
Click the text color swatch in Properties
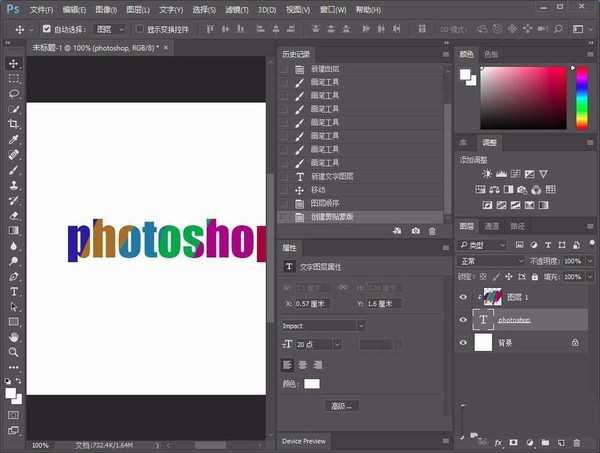[x=312, y=384]
